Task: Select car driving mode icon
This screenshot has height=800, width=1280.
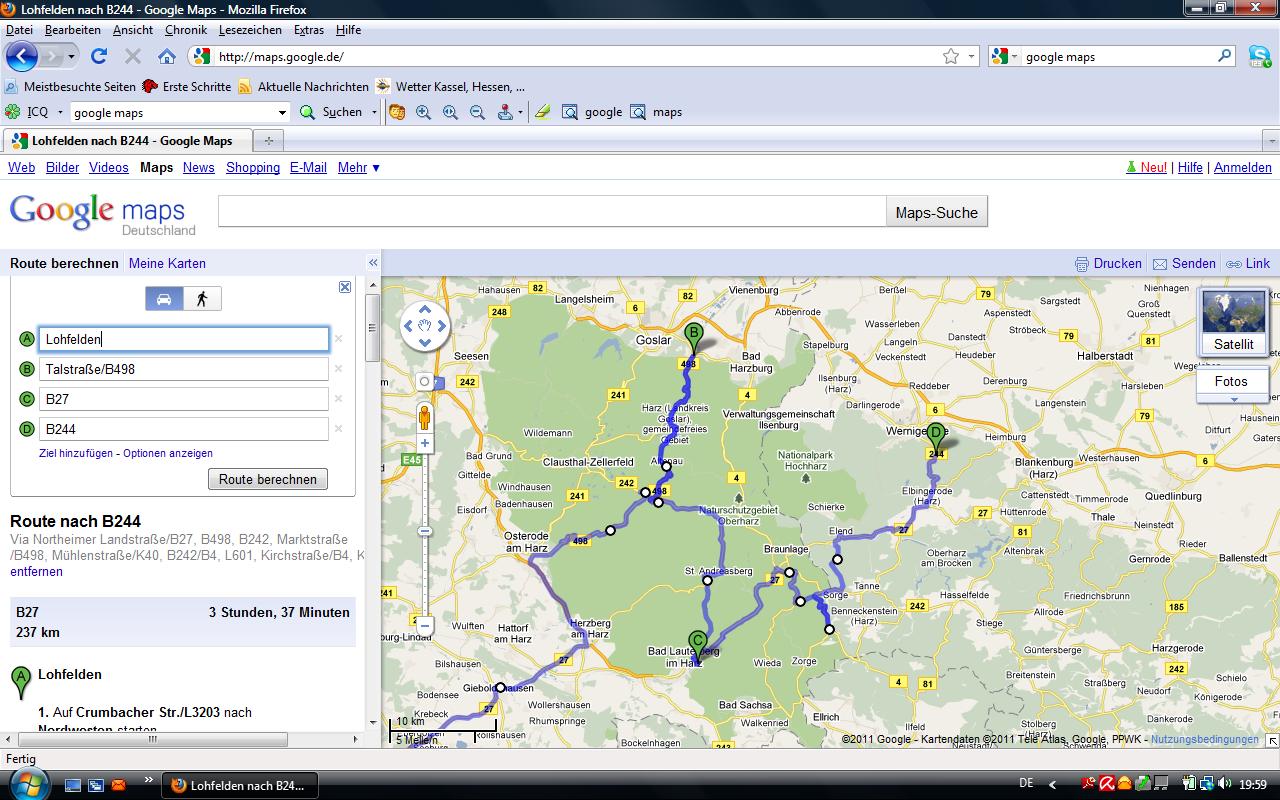Action: tap(164, 299)
